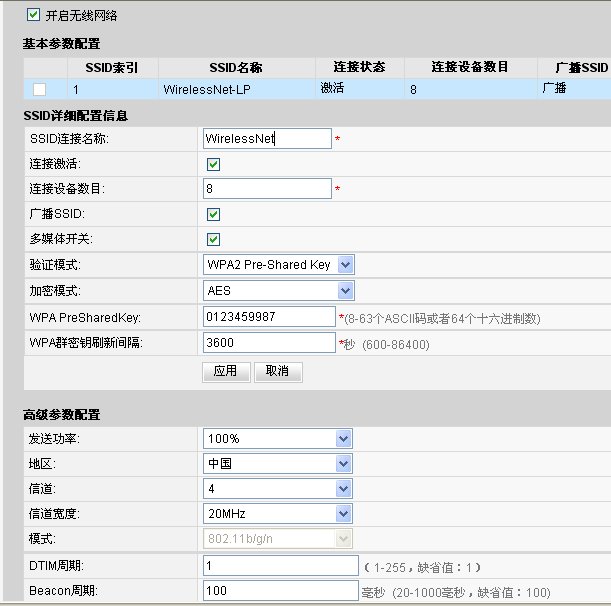Open the 地区 中国 dropdown
The height and width of the screenshot is (606, 611).
(278, 464)
